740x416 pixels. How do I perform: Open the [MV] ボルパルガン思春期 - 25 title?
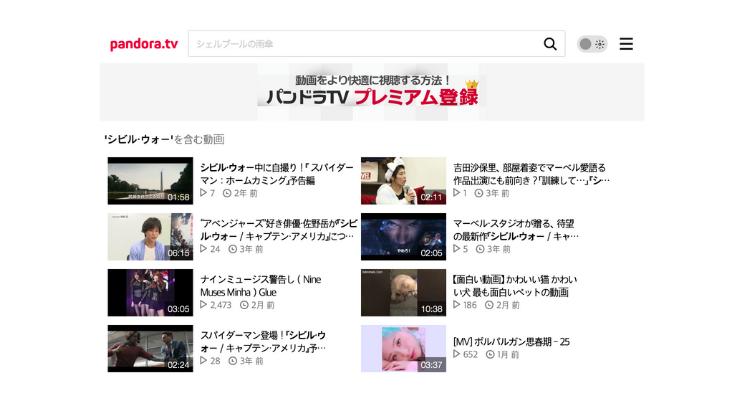click(x=511, y=341)
